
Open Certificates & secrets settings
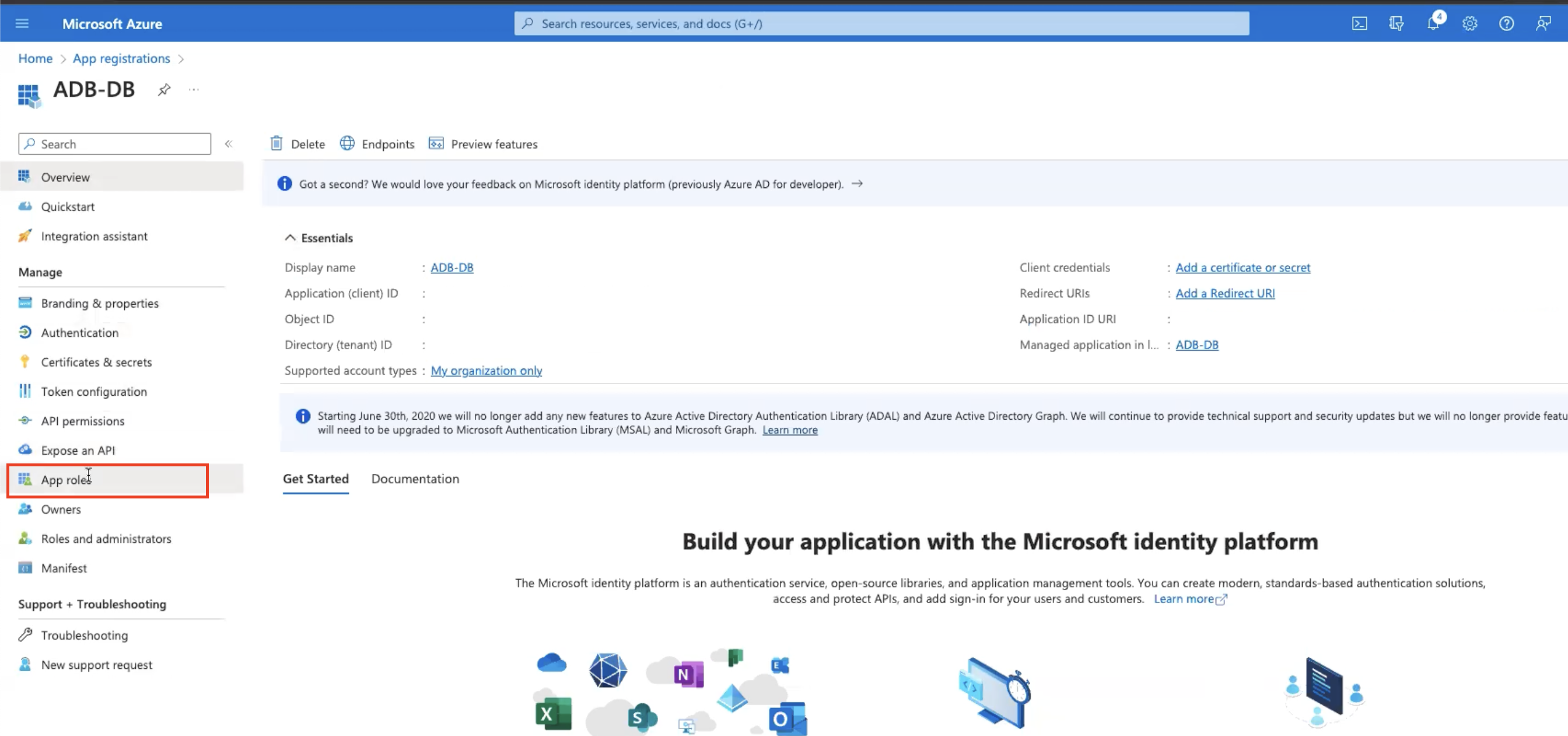coord(96,361)
